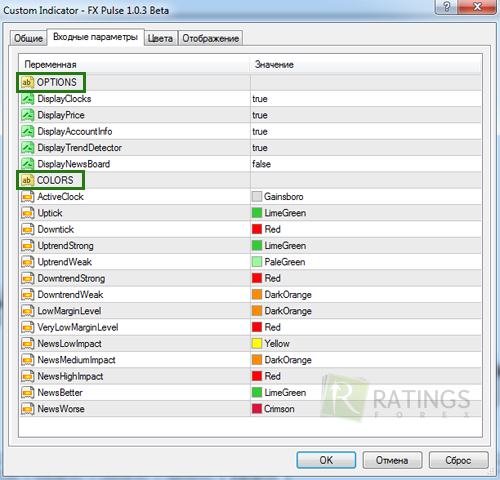This screenshot has width=500, height=480.
Task: Confirm settings with the OK button
Action: (326, 460)
